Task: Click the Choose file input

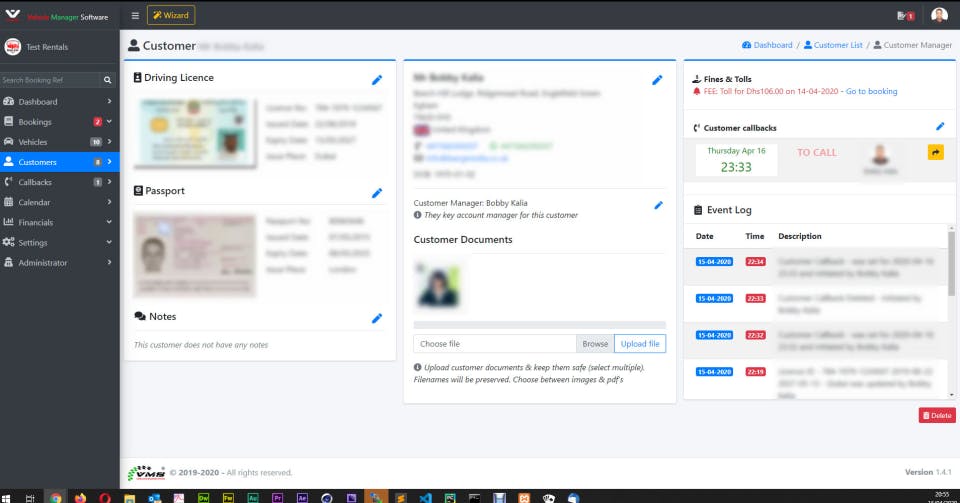Action: coord(495,344)
